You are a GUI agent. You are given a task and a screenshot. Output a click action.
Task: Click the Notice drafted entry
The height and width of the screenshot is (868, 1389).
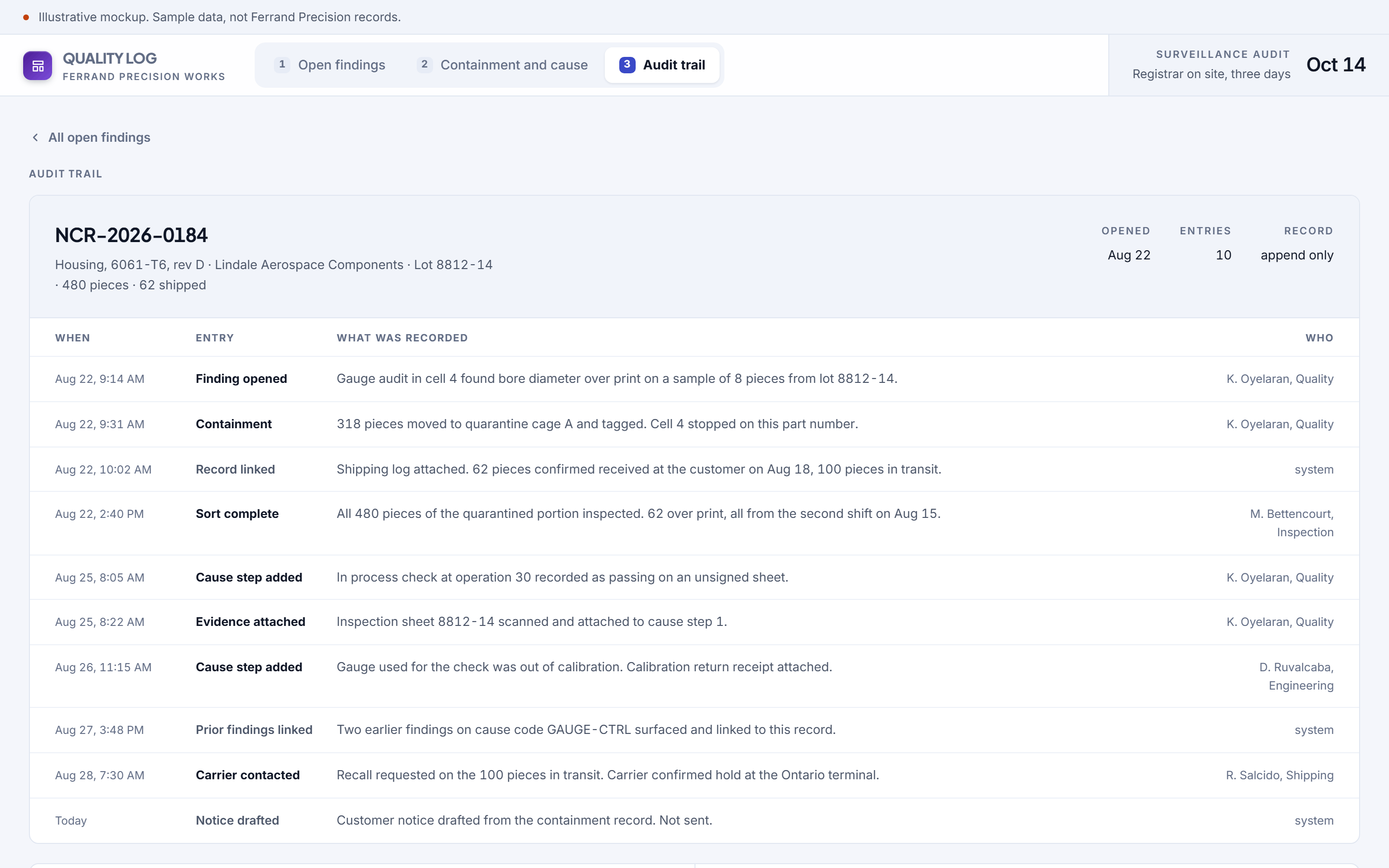pos(238,820)
